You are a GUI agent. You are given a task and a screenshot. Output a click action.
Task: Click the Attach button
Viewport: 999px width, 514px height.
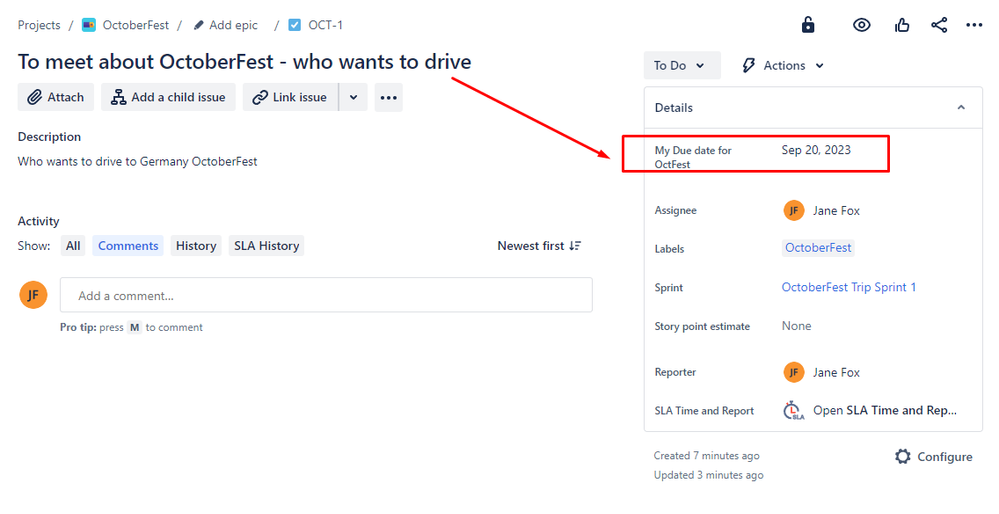click(55, 97)
